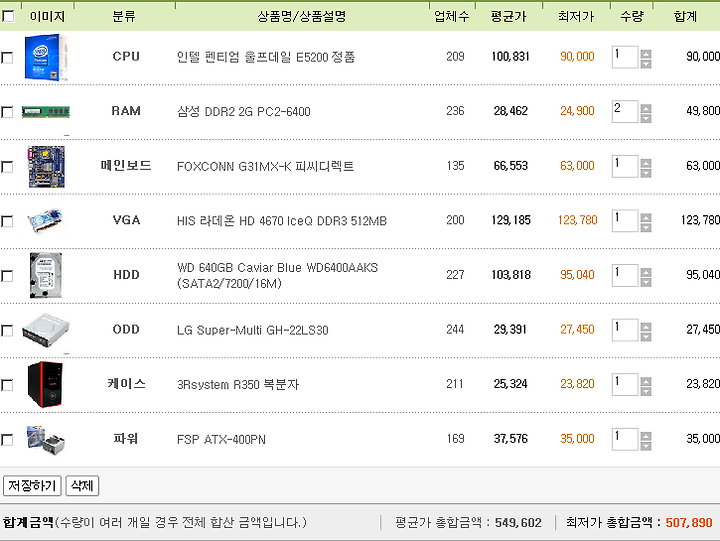Decrease RAM quantity with down arrow
Screen dimensions: 720x541
tap(646, 118)
